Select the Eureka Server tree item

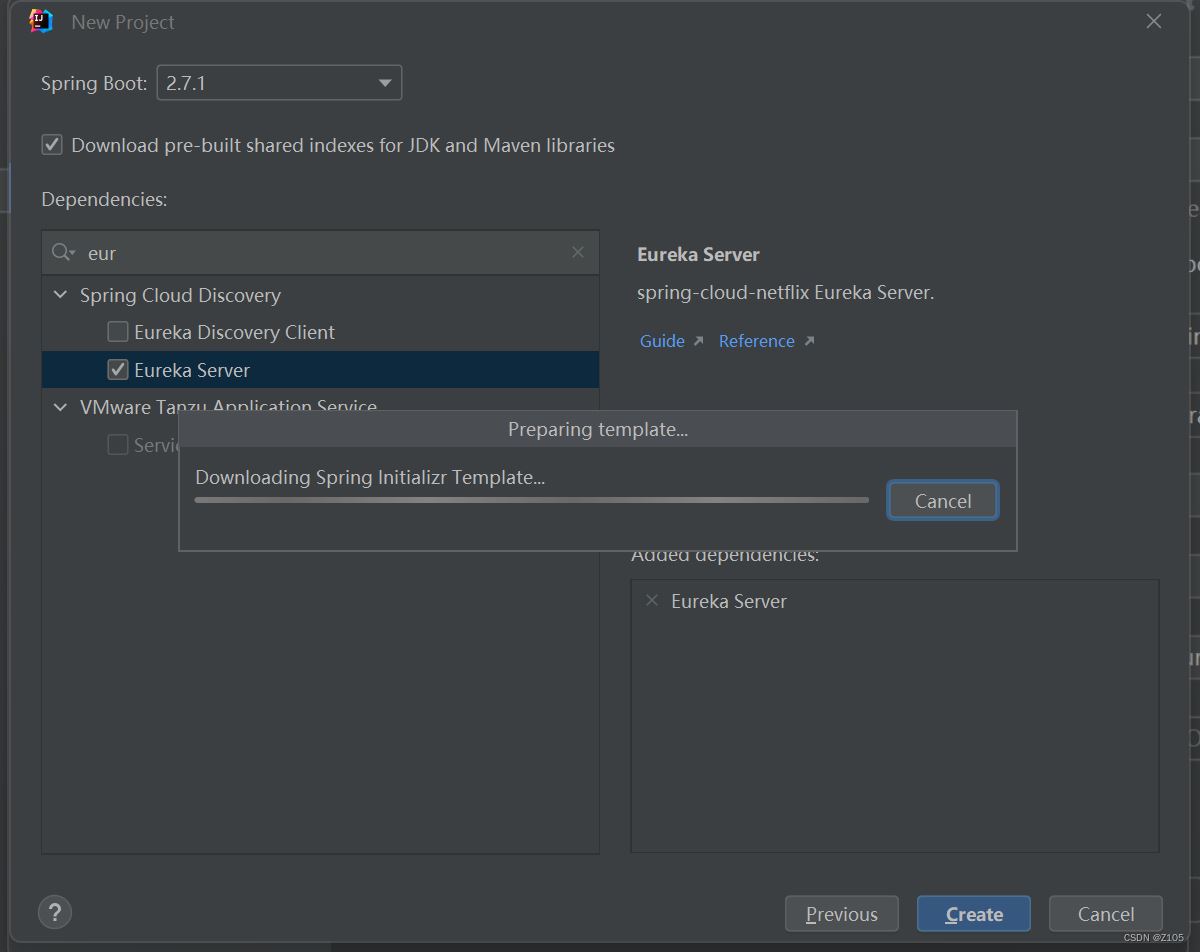point(320,369)
